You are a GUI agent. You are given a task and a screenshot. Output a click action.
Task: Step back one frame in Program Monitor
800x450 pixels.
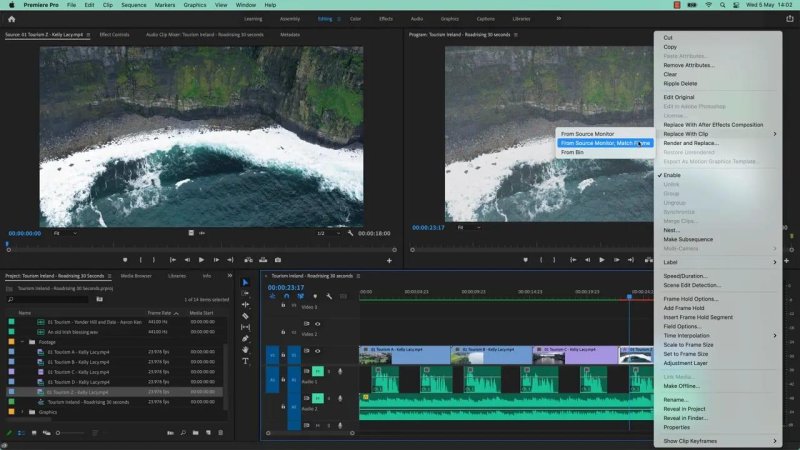[x=588, y=260]
